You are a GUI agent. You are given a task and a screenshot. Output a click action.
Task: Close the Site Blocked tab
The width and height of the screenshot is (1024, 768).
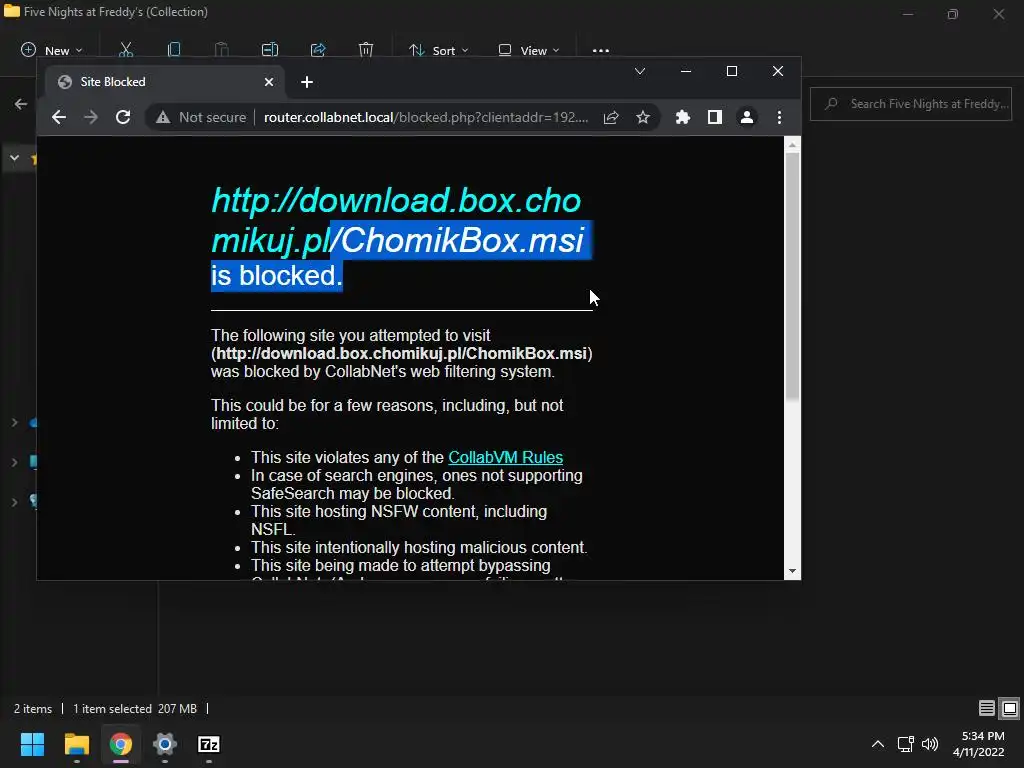coord(268,82)
